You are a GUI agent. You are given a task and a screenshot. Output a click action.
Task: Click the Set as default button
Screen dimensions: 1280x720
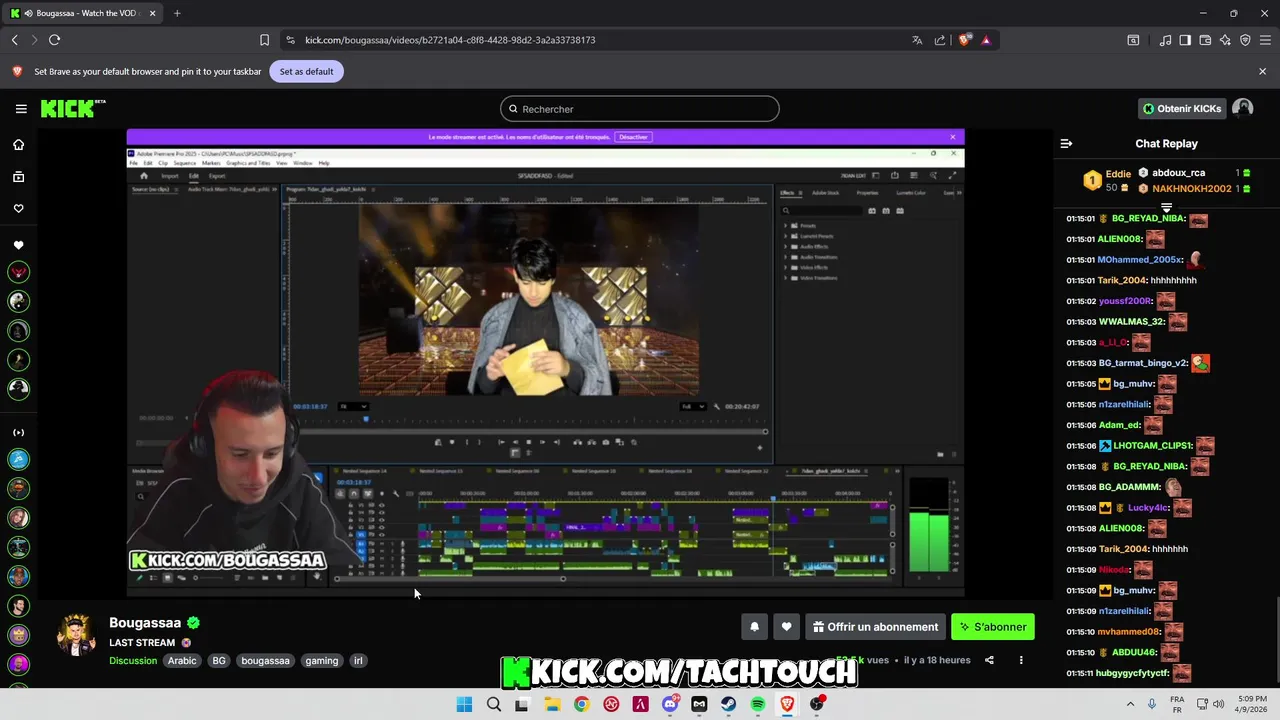pyautogui.click(x=306, y=72)
